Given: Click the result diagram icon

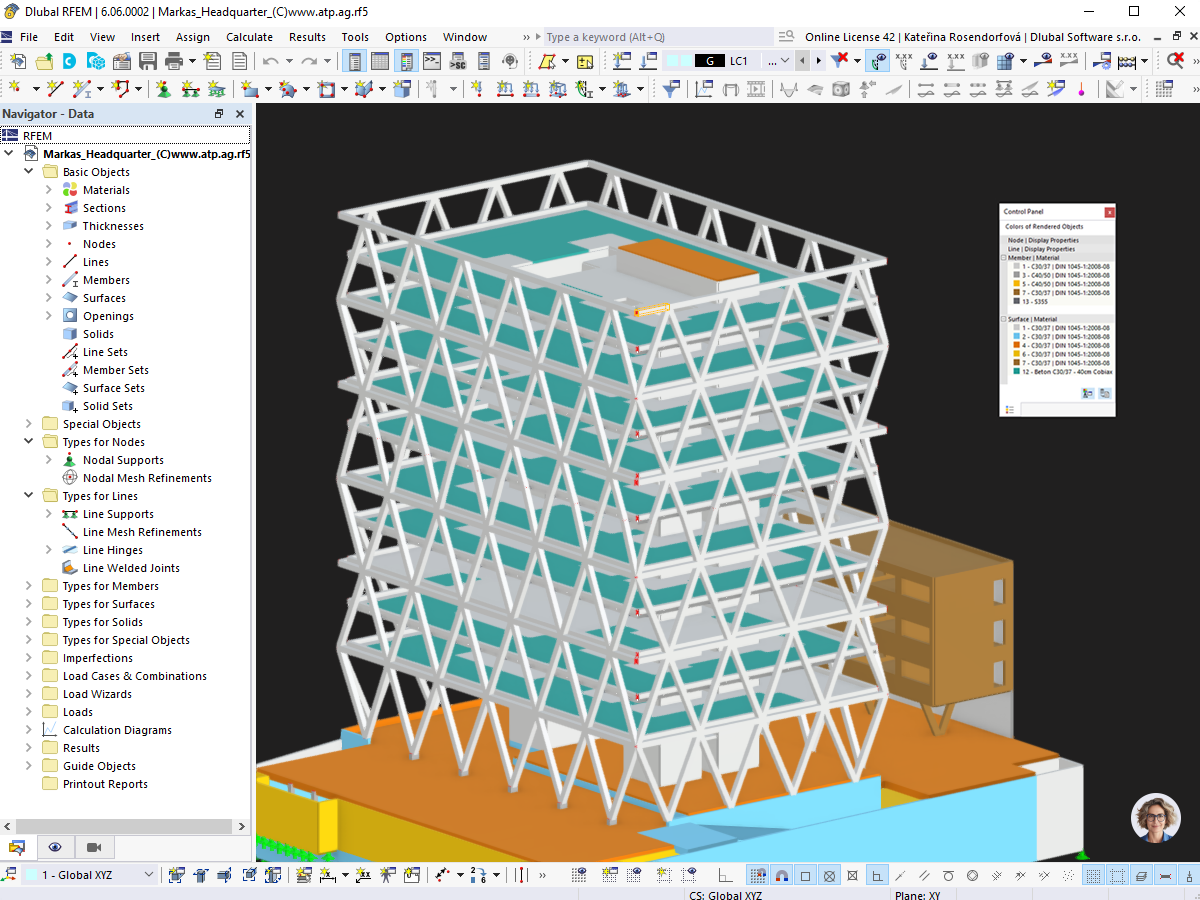Looking at the screenshot, I should coord(703,88).
